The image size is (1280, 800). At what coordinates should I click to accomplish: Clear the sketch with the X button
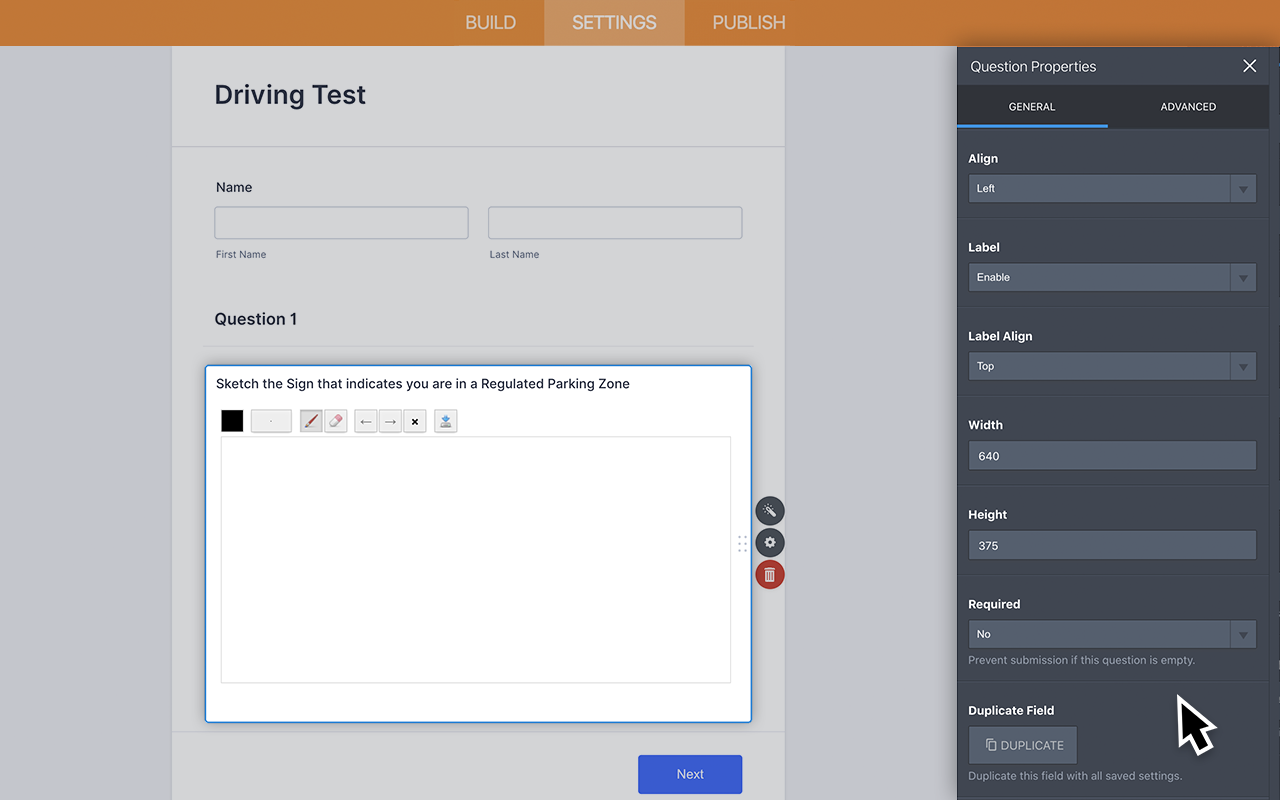coord(415,421)
